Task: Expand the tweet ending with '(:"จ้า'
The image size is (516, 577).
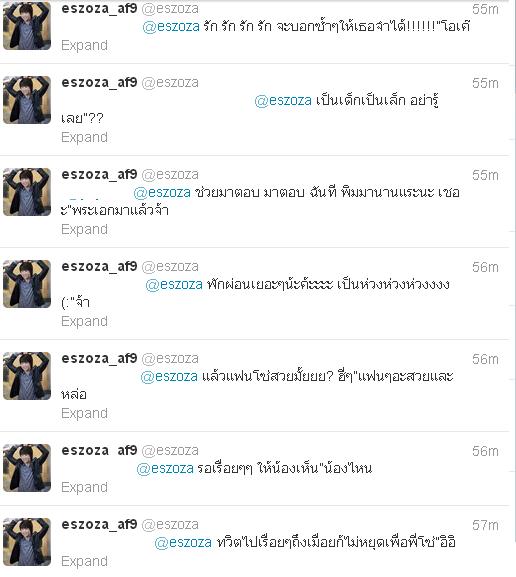Action: point(84,321)
